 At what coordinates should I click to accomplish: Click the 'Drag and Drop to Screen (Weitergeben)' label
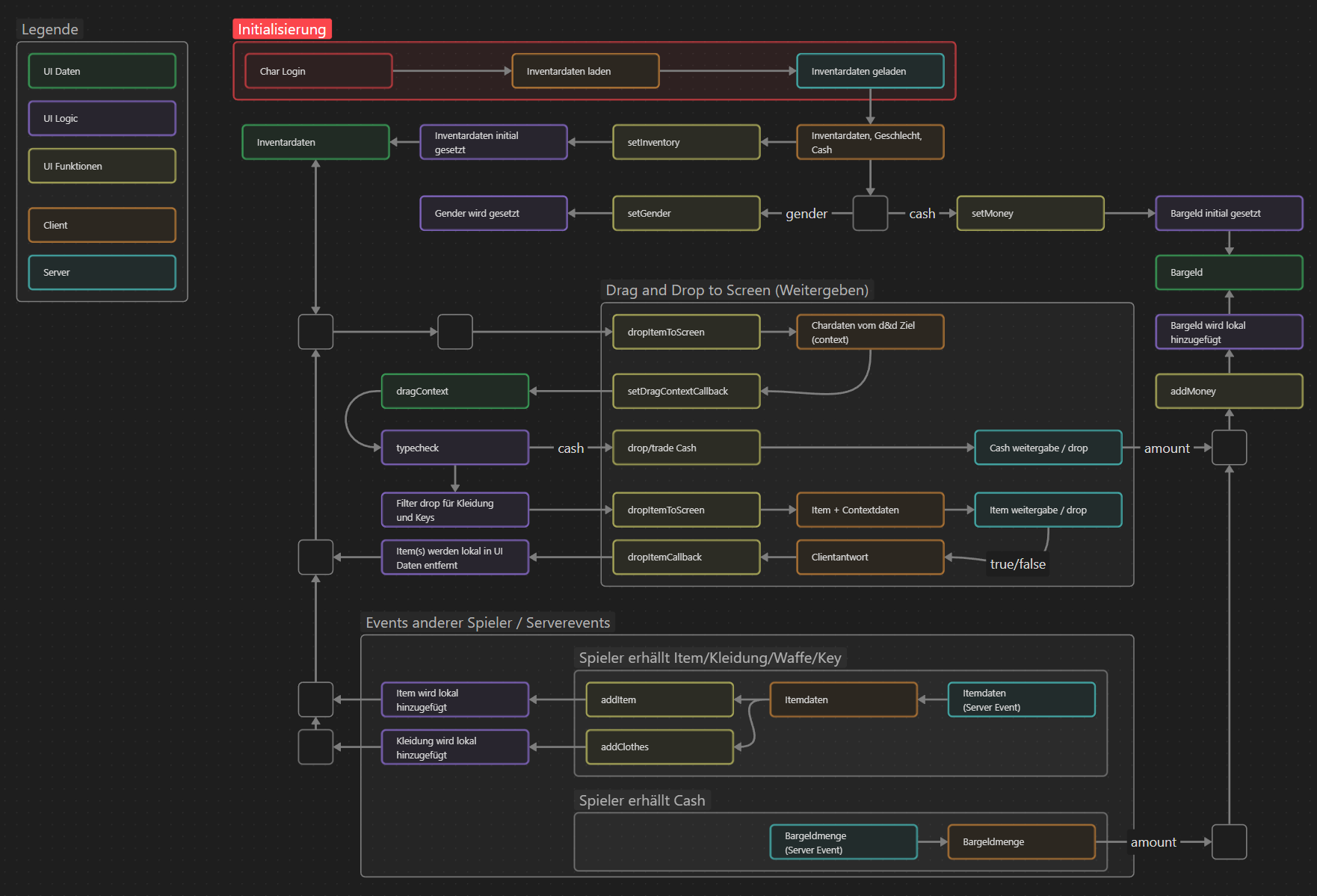click(737, 290)
